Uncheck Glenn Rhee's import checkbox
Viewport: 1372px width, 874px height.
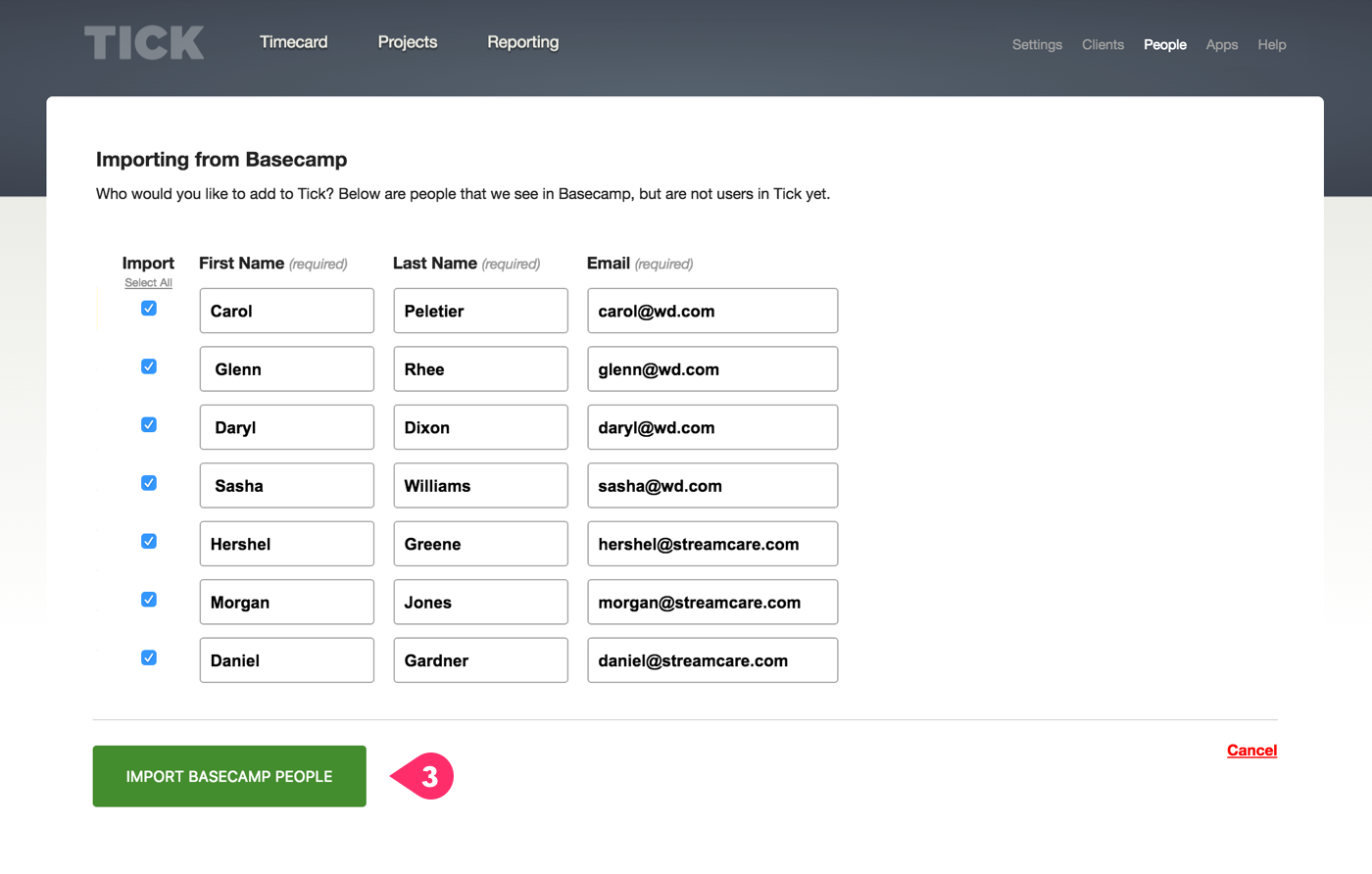coord(148,365)
